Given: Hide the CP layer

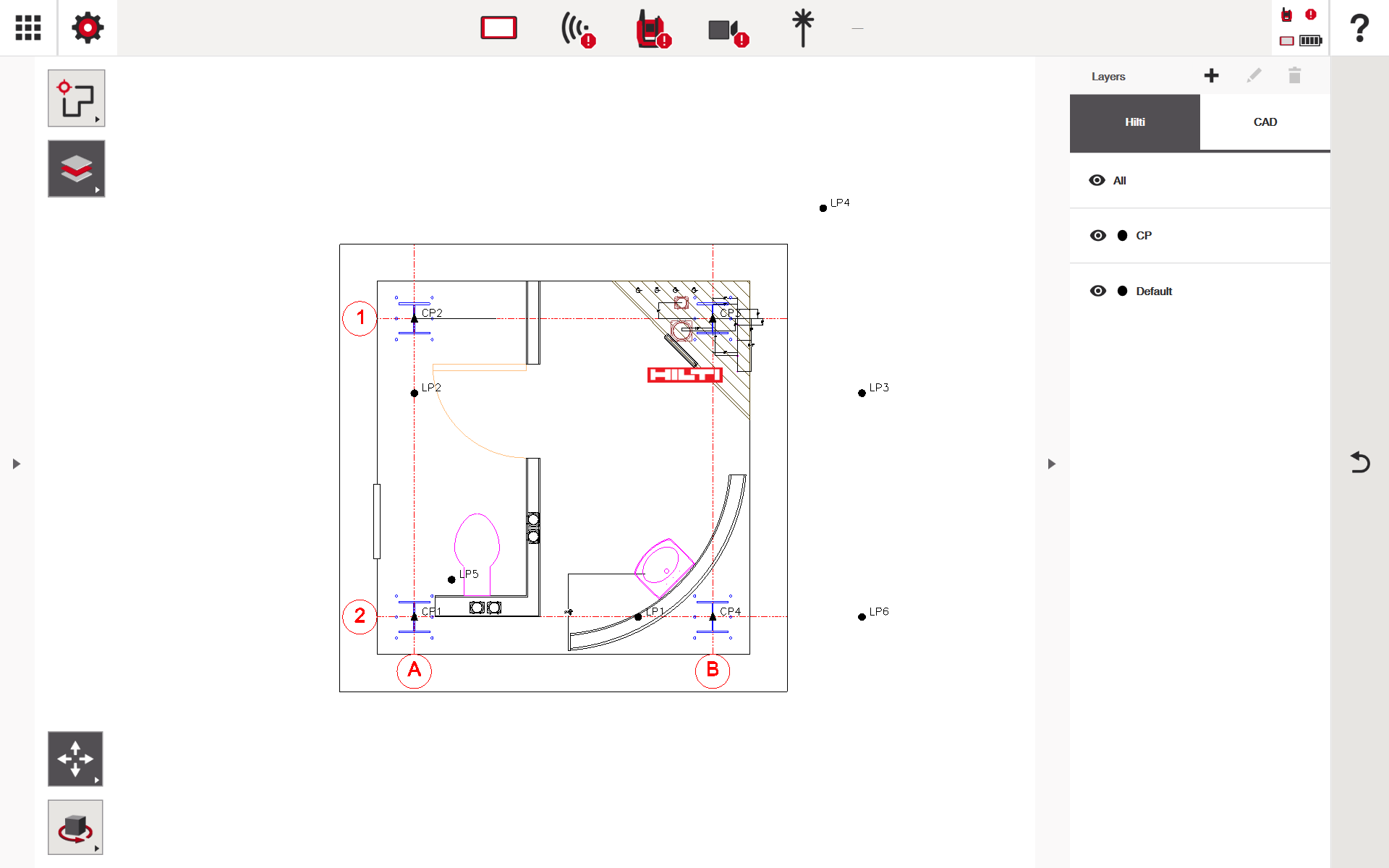Looking at the screenshot, I should [x=1097, y=236].
